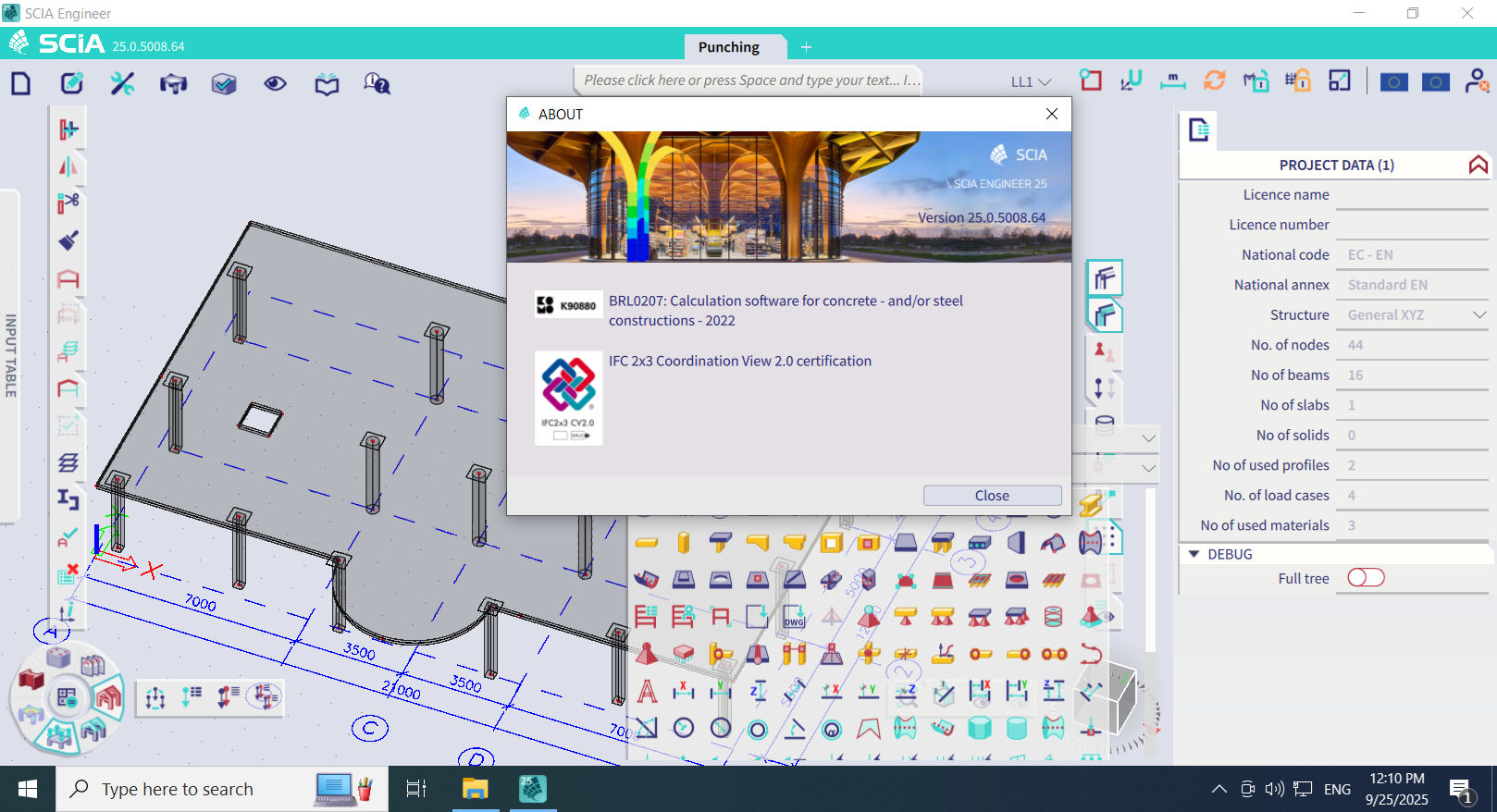Click the Licence name field

pyautogui.click(x=1413, y=194)
